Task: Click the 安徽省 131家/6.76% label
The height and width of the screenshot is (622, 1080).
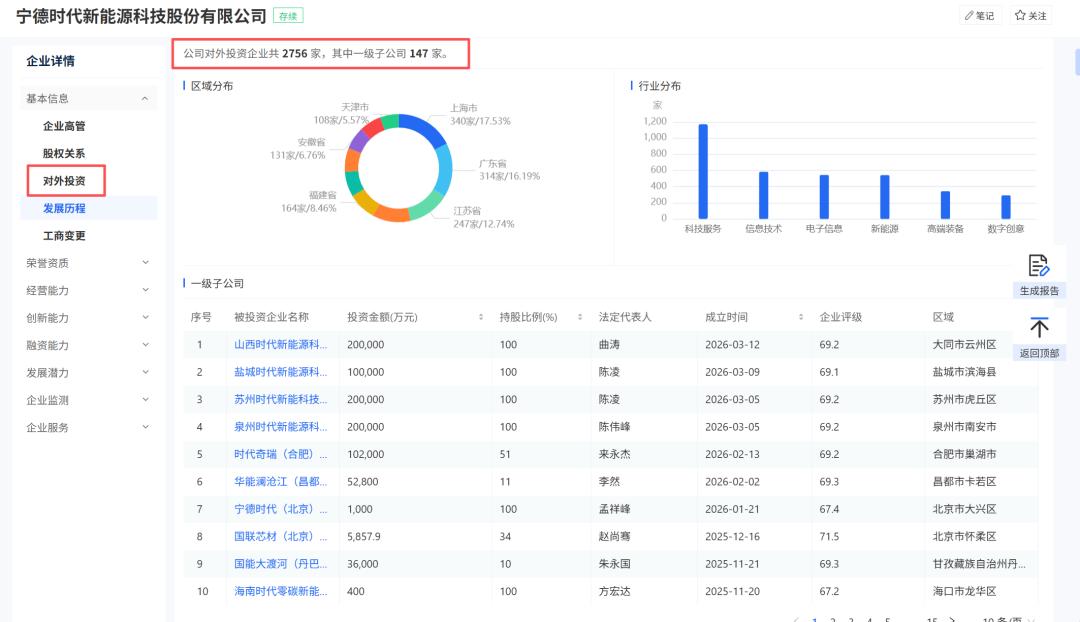Action: click(x=298, y=149)
